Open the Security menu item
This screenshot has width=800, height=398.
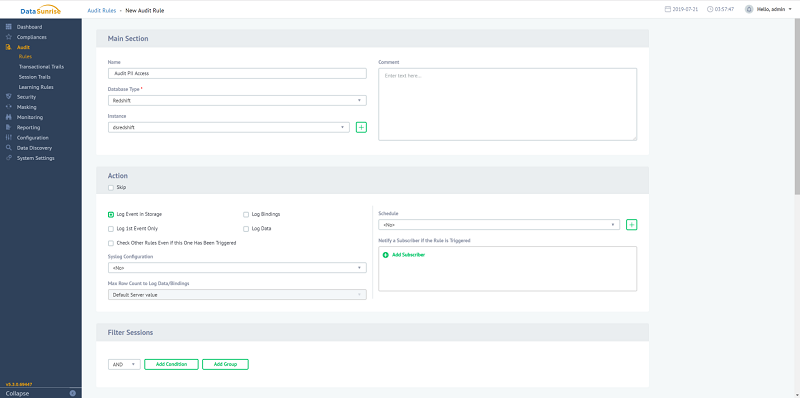point(27,96)
